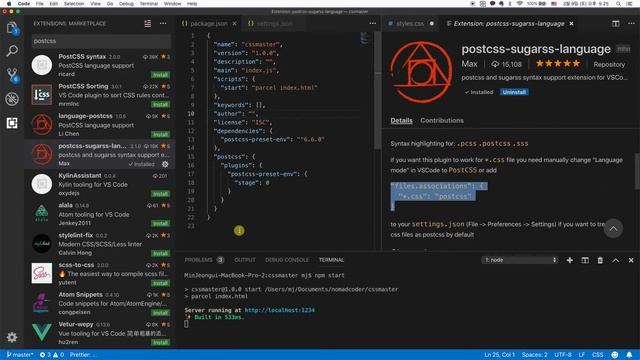
Task: Open notifications bell in status bar
Action: tap(629, 355)
